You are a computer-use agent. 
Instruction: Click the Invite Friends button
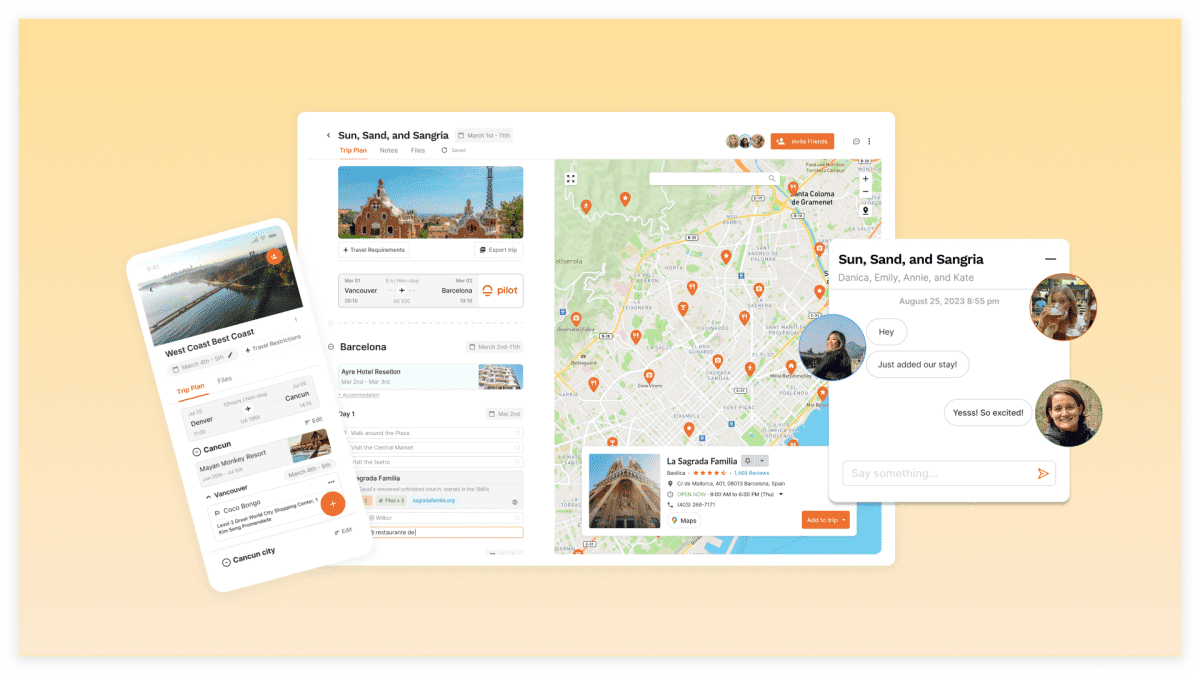(x=802, y=142)
